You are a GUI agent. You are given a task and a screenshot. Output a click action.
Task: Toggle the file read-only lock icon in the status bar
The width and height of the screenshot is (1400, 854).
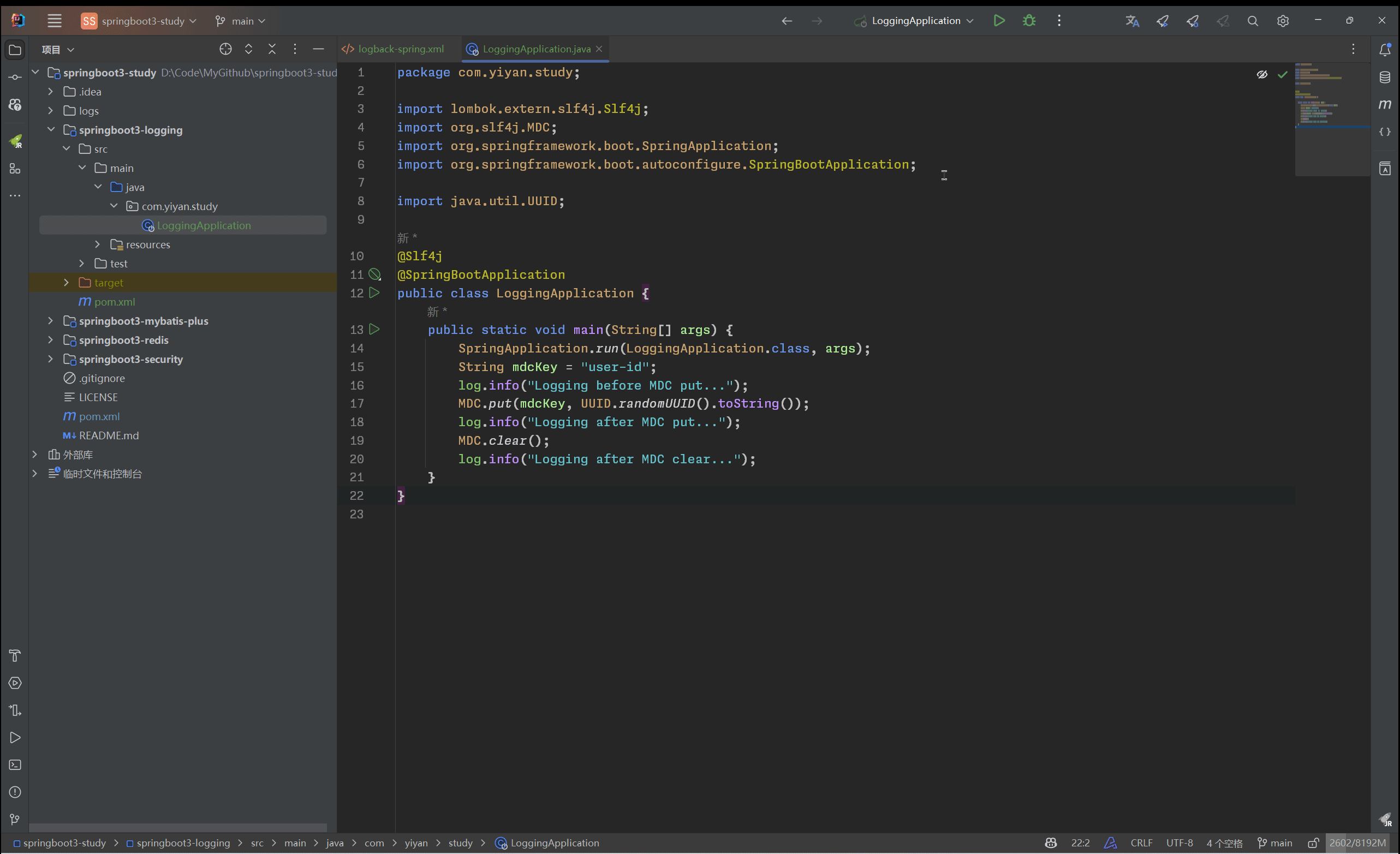(x=1313, y=843)
